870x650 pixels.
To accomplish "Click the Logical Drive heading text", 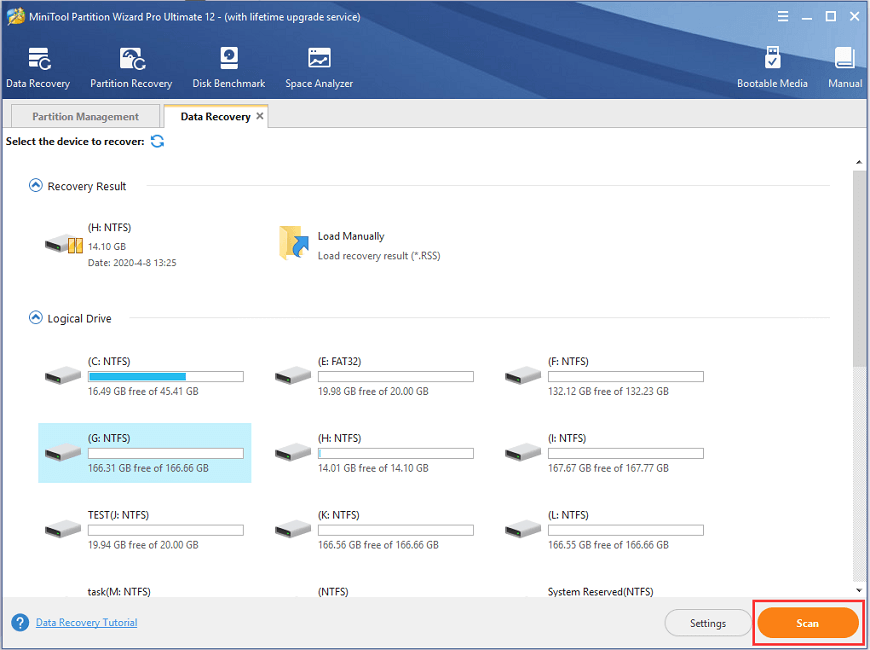I will click(x=79, y=318).
